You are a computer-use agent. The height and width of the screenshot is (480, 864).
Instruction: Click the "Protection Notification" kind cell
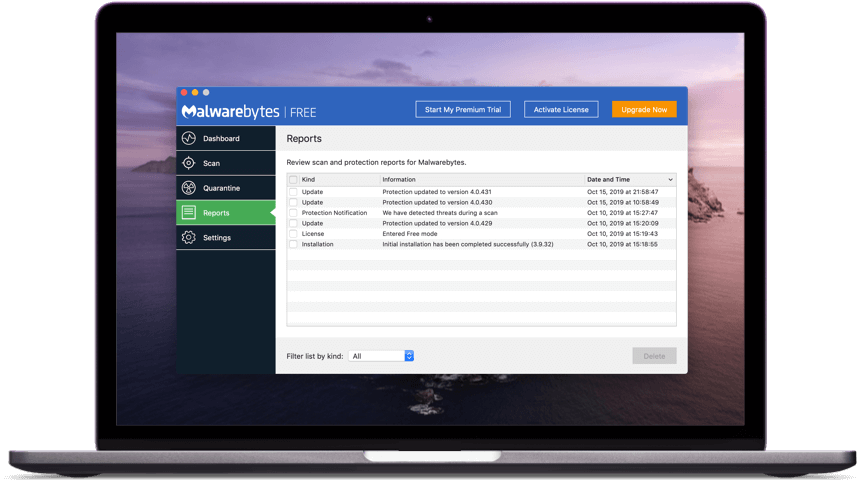click(x=334, y=213)
